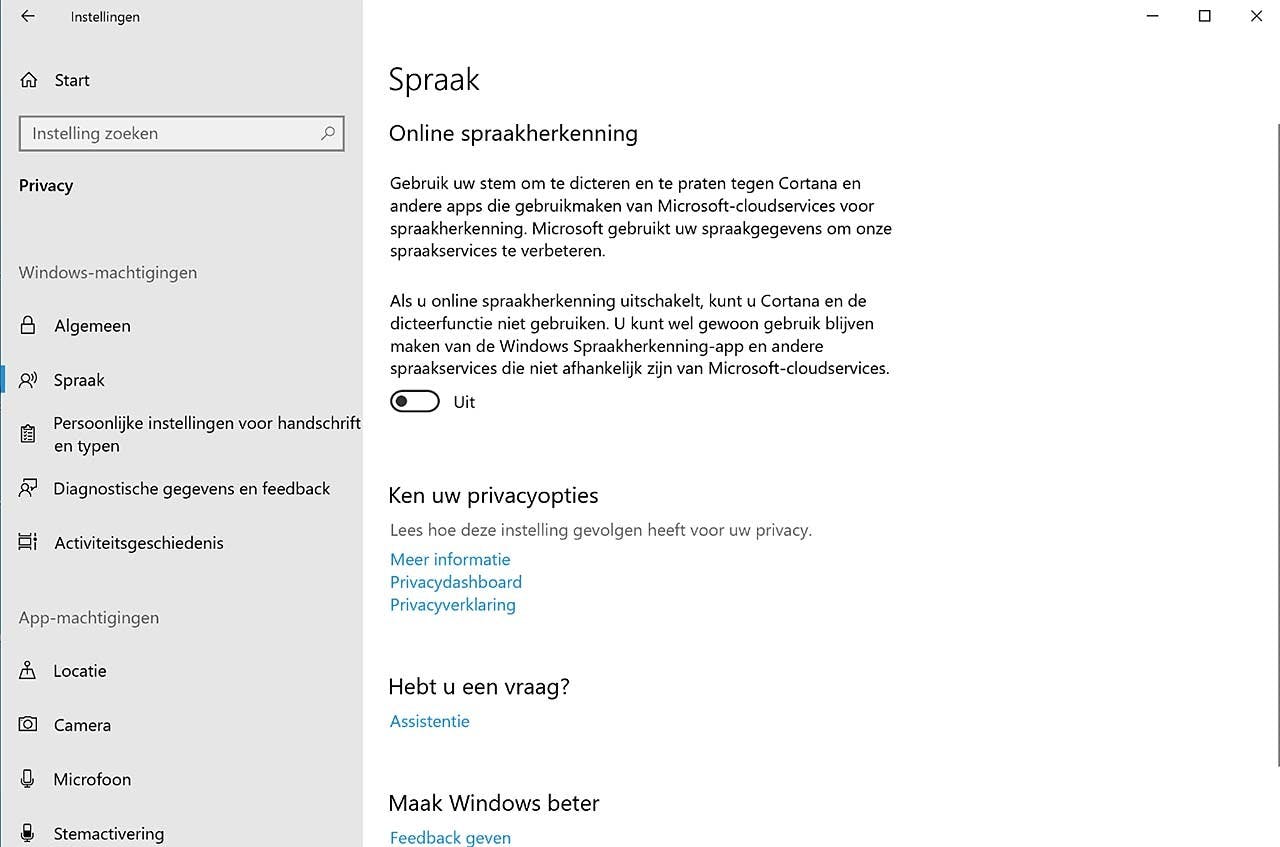Open the Stemactivering settings page
Screen dimensions: 1280x847
point(108,833)
